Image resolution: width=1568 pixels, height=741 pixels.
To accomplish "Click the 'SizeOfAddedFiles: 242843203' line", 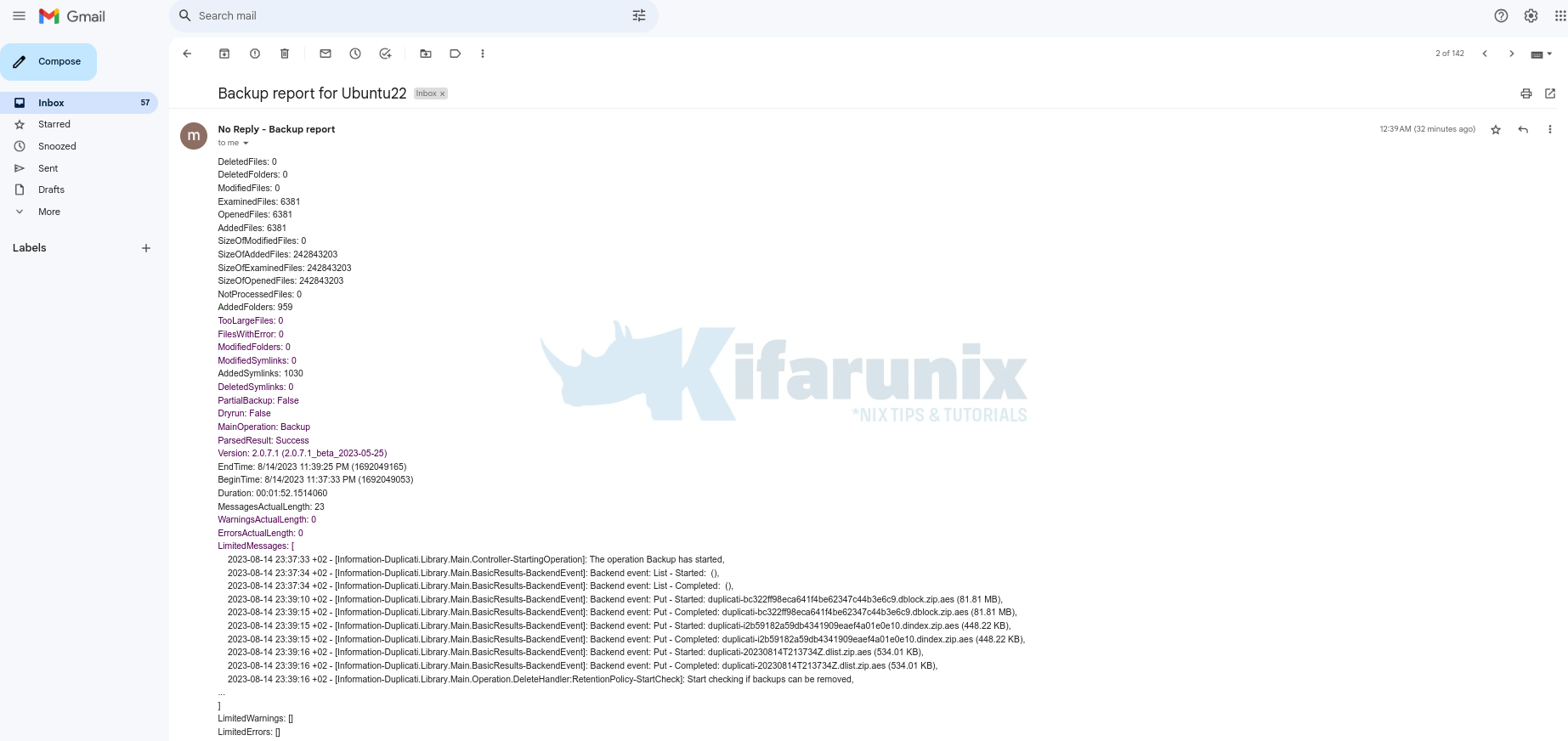I will pyautogui.click(x=277, y=254).
